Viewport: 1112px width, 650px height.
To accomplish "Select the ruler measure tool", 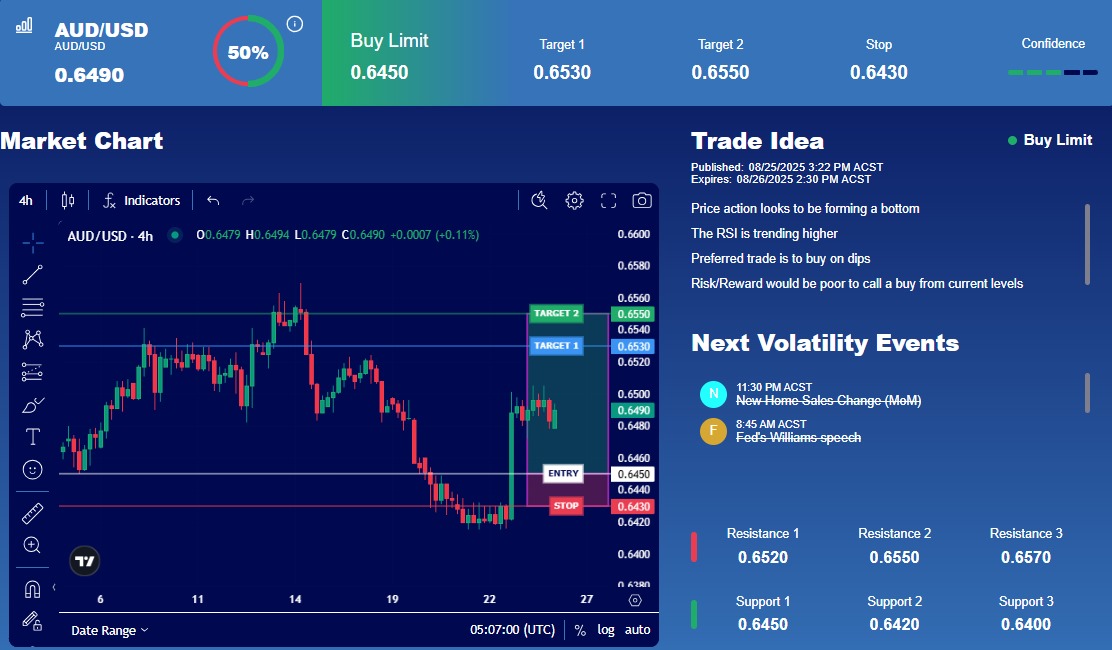I will 33,513.
